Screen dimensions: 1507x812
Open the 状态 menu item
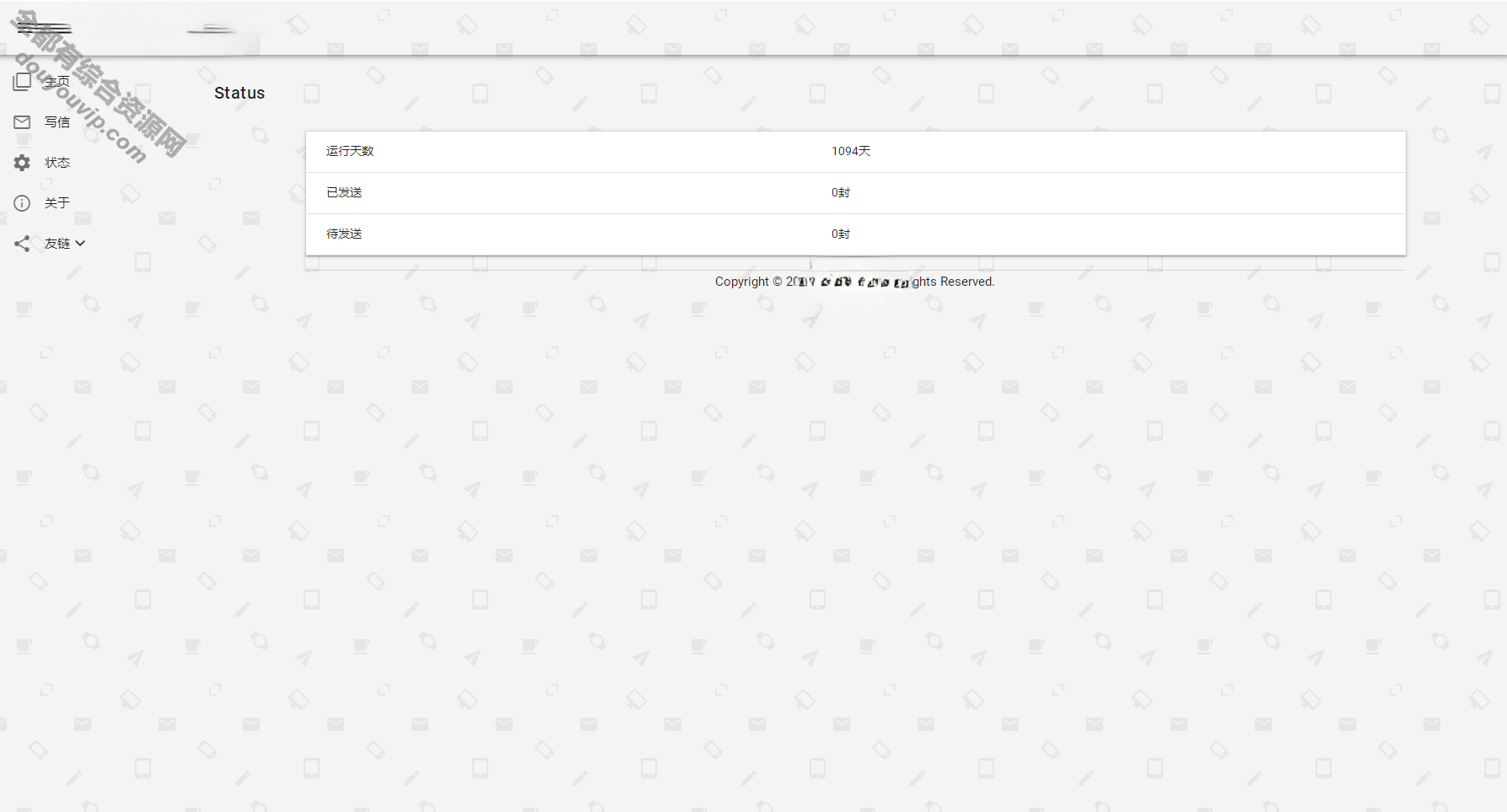57,163
